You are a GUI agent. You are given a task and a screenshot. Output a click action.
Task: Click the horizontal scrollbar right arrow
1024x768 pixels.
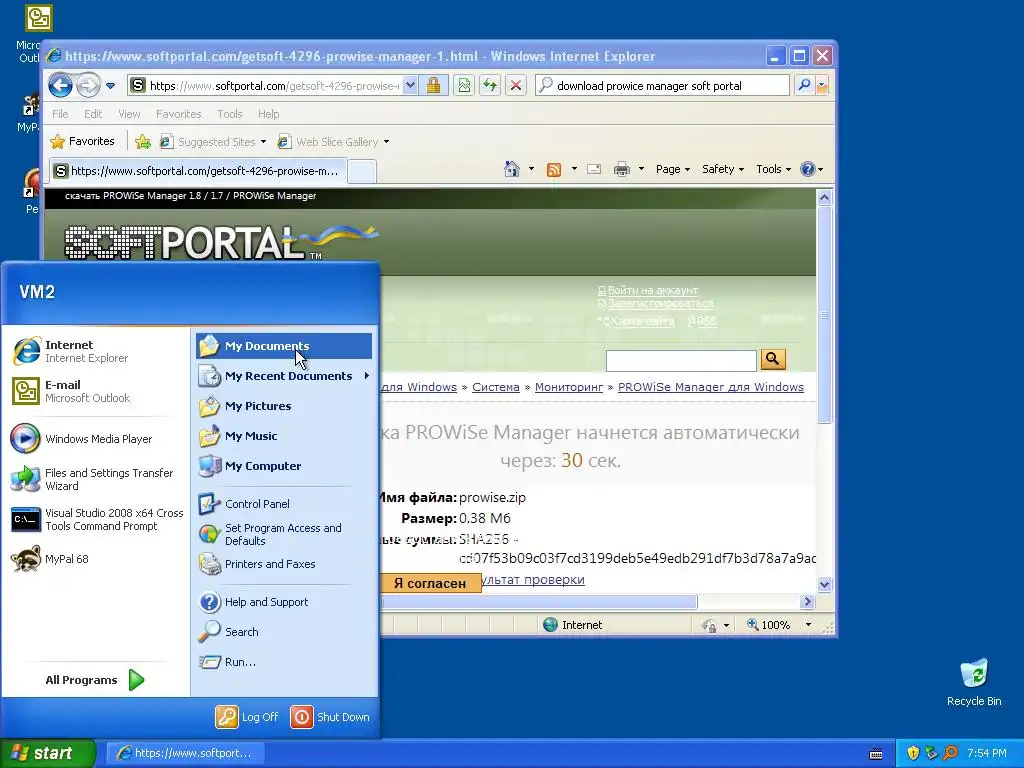tap(807, 601)
